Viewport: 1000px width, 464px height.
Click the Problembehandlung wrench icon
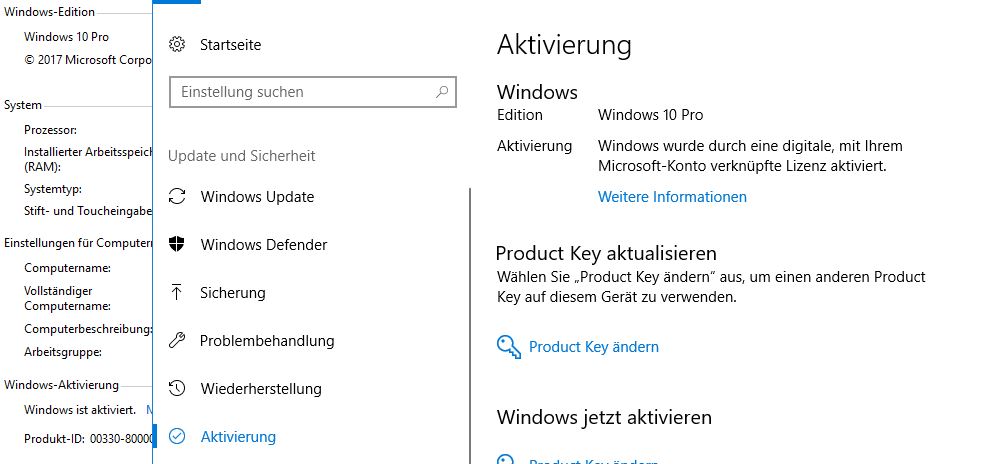point(177,341)
